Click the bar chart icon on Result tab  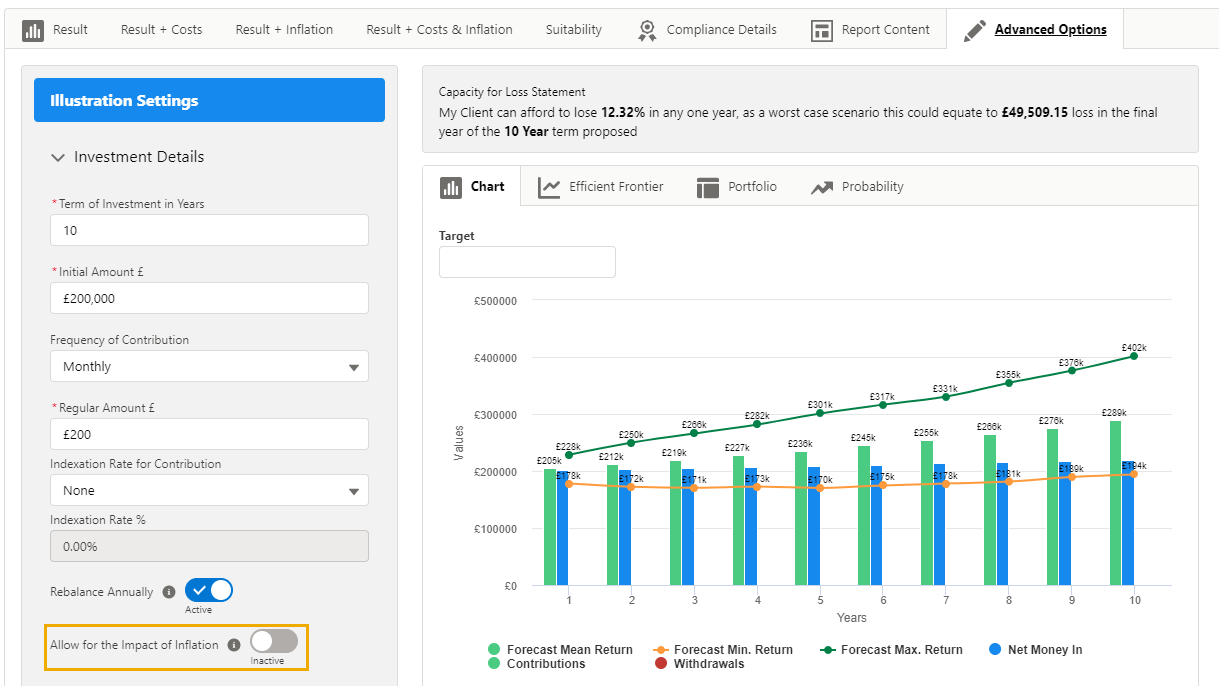pyautogui.click(x=33, y=30)
